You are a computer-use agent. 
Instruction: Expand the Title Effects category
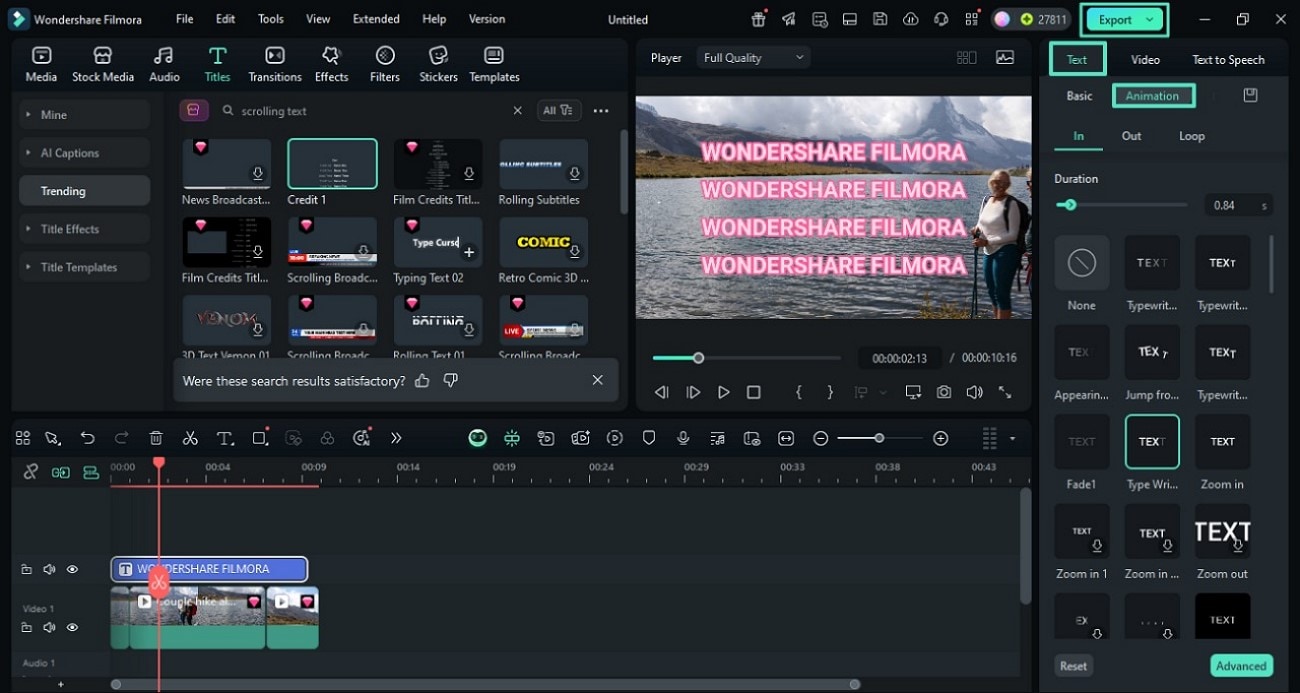pyautogui.click(x=84, y=229)
